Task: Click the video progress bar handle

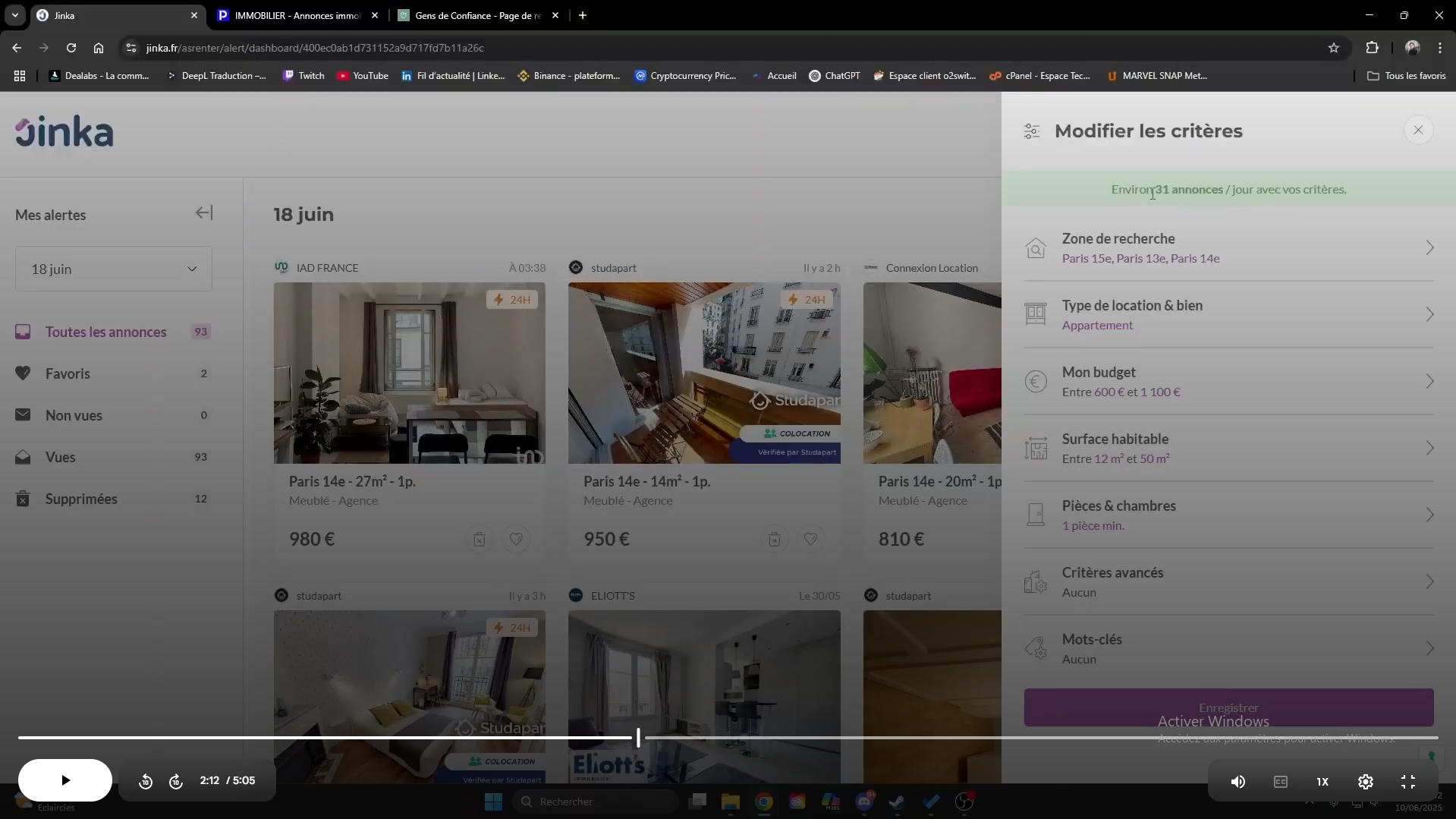Action: [x=638, y=738]
